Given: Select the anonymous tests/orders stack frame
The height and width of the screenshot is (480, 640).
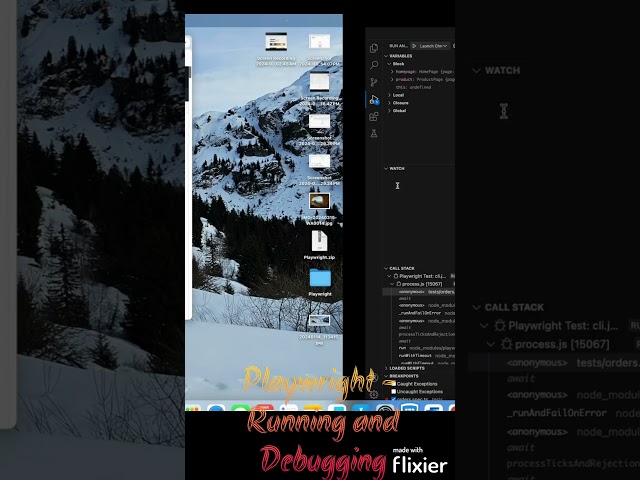Looking at the screenshot, I should 419,292.
